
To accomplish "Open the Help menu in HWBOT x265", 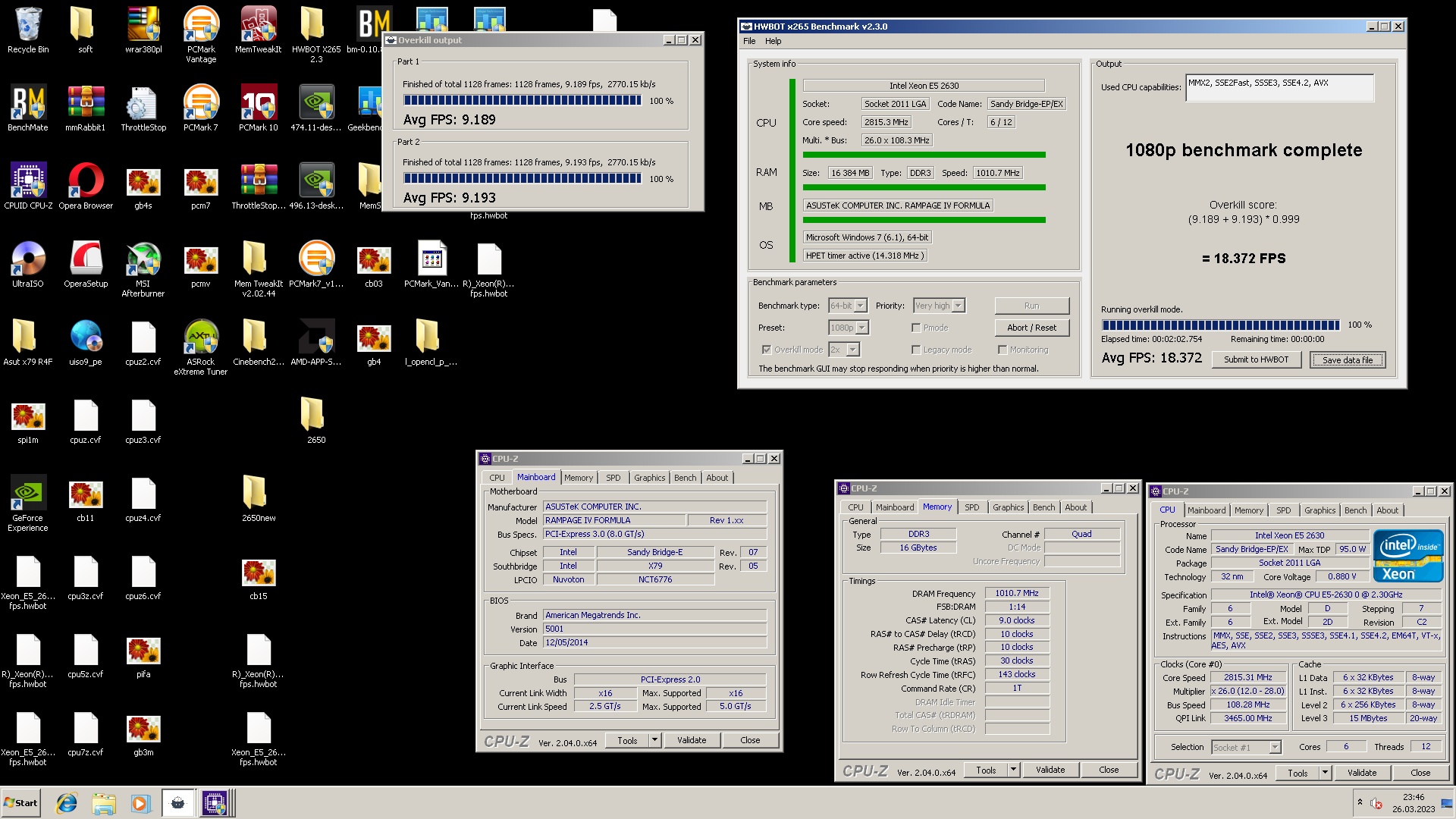I will (773, 41).
